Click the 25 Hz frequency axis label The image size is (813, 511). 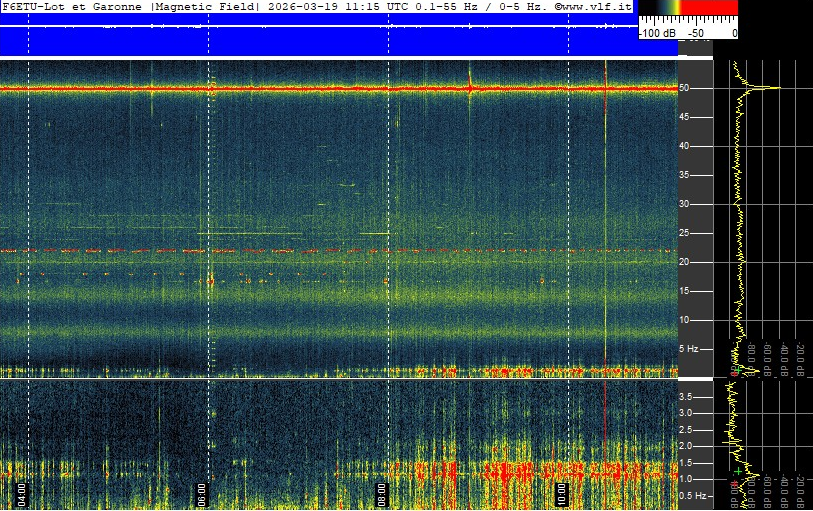coord(685,233)
